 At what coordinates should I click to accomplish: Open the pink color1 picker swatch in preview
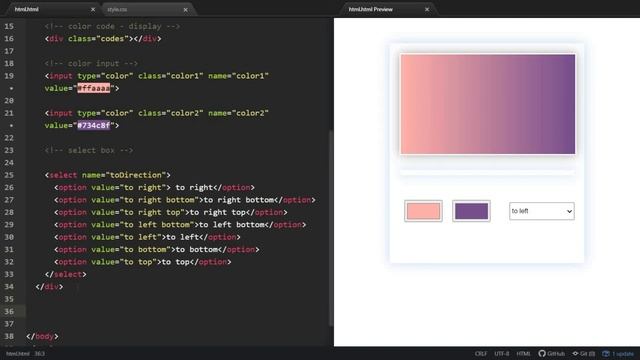tap(423, 211)
